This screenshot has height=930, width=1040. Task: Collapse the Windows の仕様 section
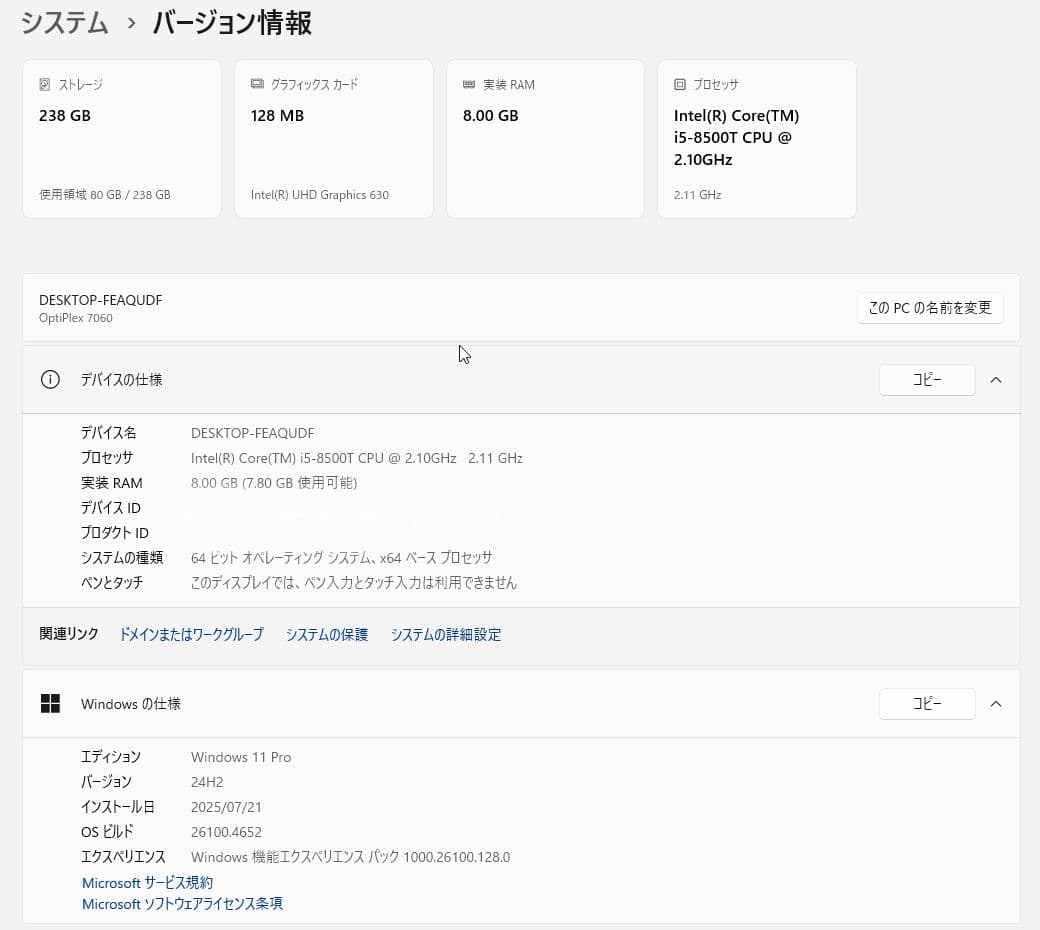coord(995,704)
